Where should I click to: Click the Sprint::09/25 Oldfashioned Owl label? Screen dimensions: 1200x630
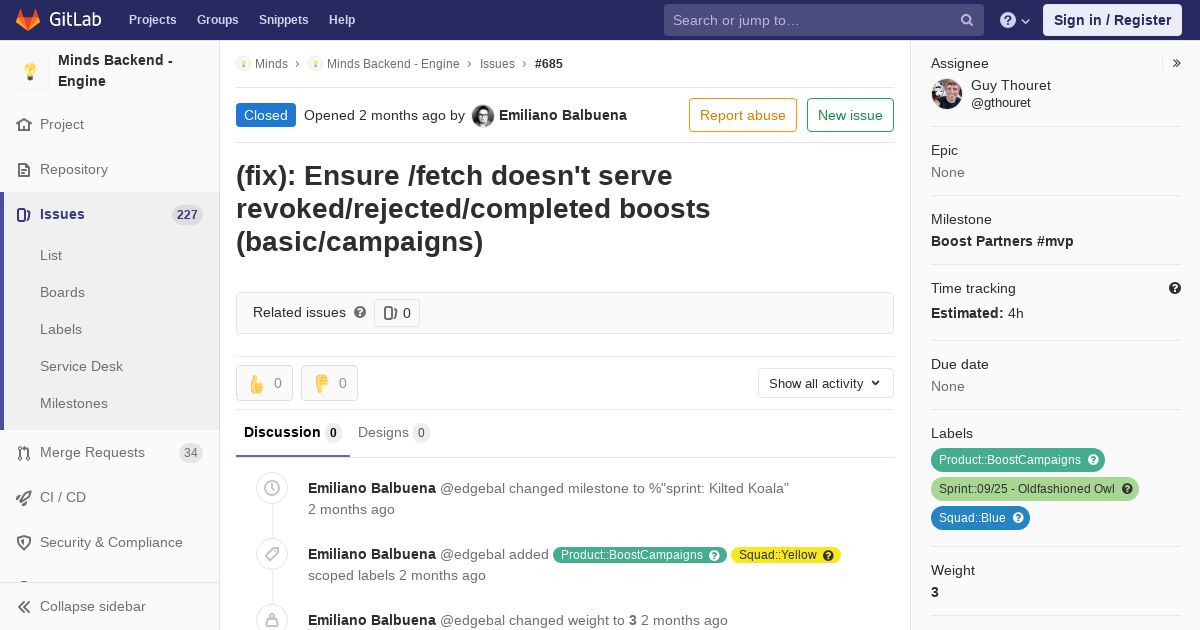tap(1035, 489)
